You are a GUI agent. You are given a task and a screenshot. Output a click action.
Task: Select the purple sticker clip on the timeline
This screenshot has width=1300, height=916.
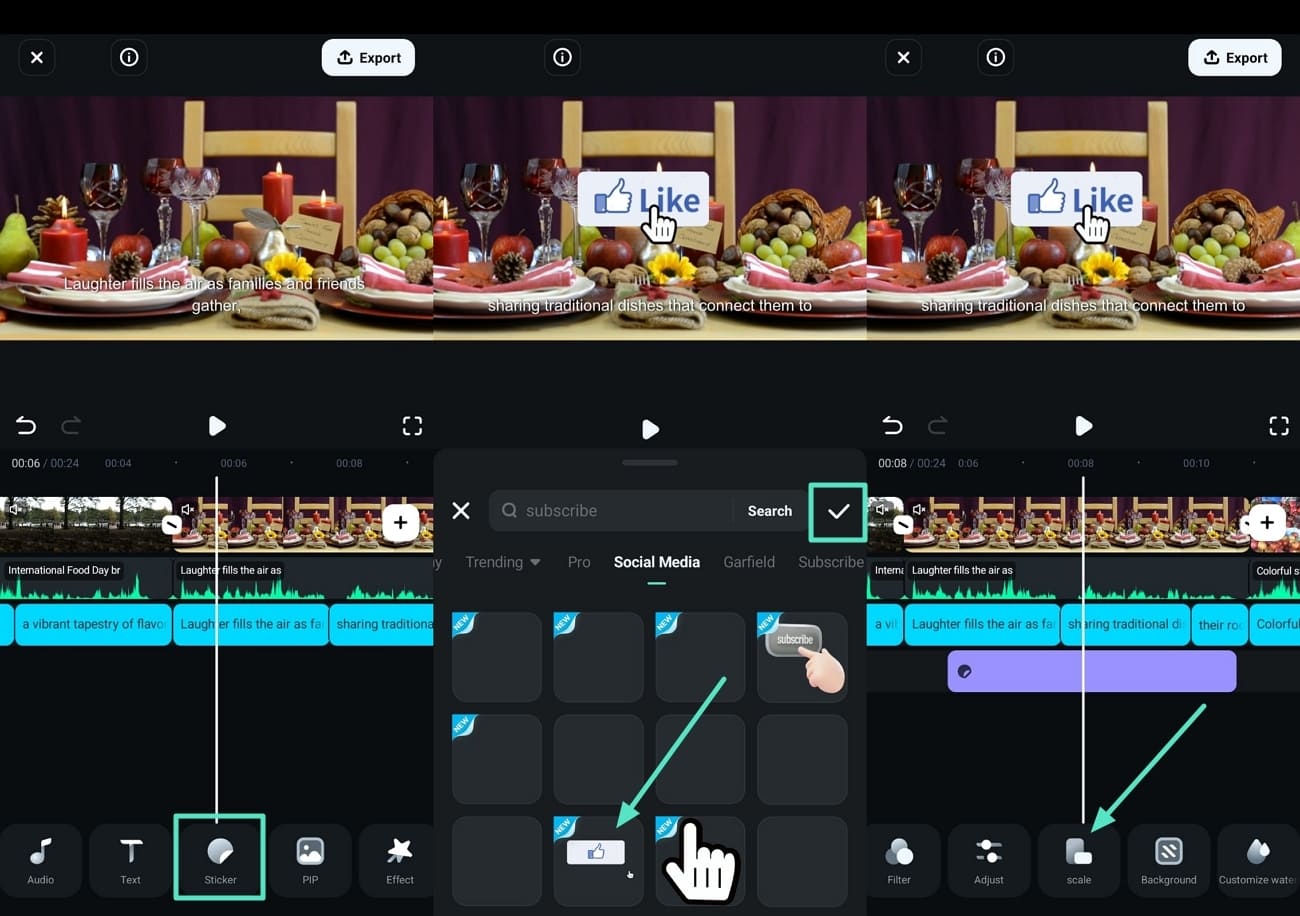tap(1092, 671)
